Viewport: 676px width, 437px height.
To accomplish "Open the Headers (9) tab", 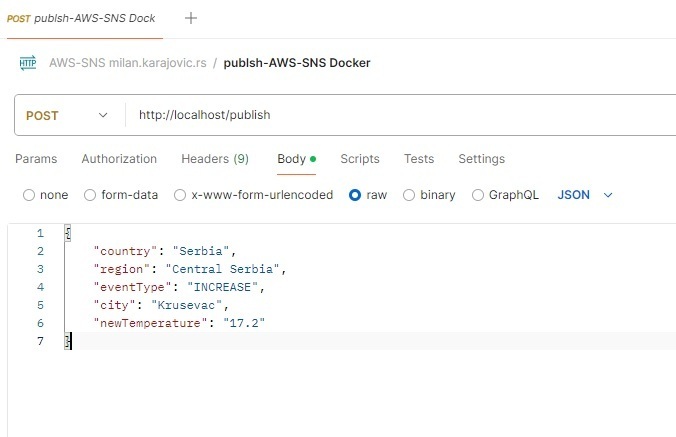I will [x=215, y=159].
